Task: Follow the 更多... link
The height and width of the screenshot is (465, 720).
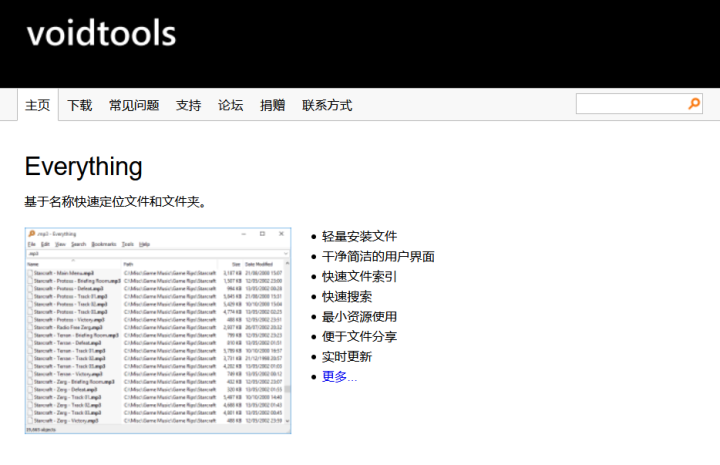Action: pos(339,376)
